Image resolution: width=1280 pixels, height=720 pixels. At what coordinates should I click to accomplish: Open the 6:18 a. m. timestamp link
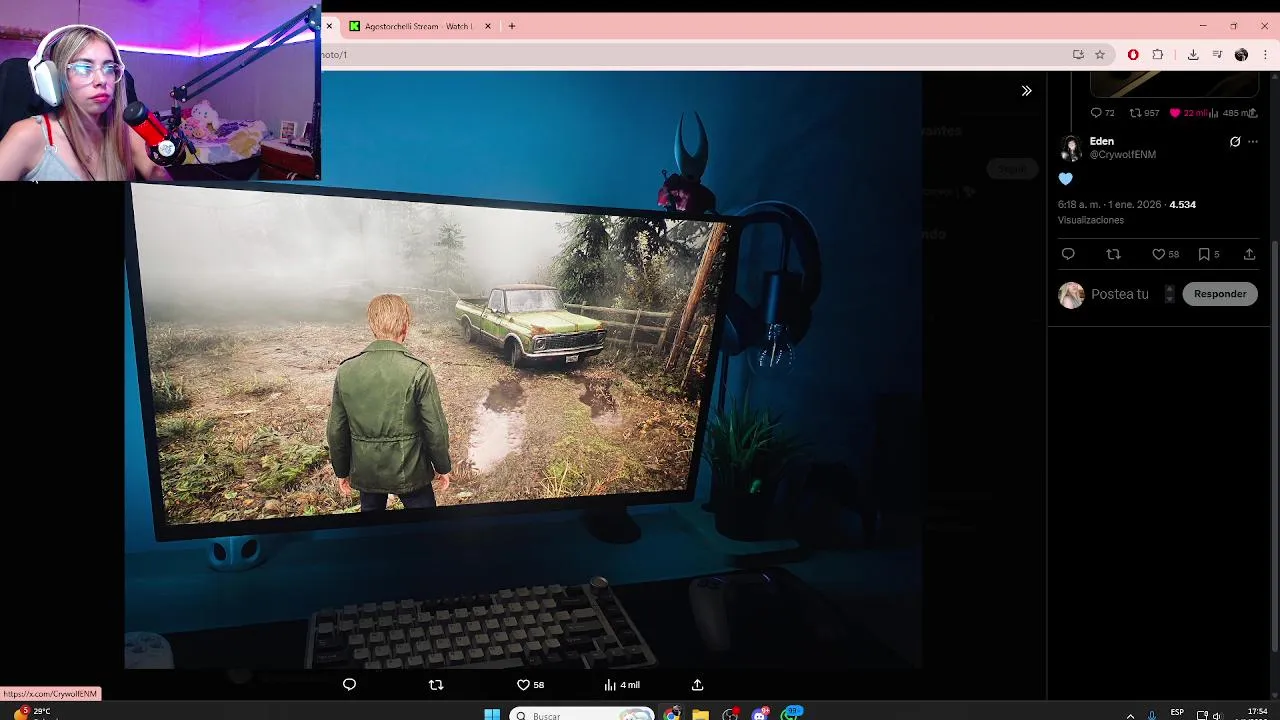[1110, 204]
